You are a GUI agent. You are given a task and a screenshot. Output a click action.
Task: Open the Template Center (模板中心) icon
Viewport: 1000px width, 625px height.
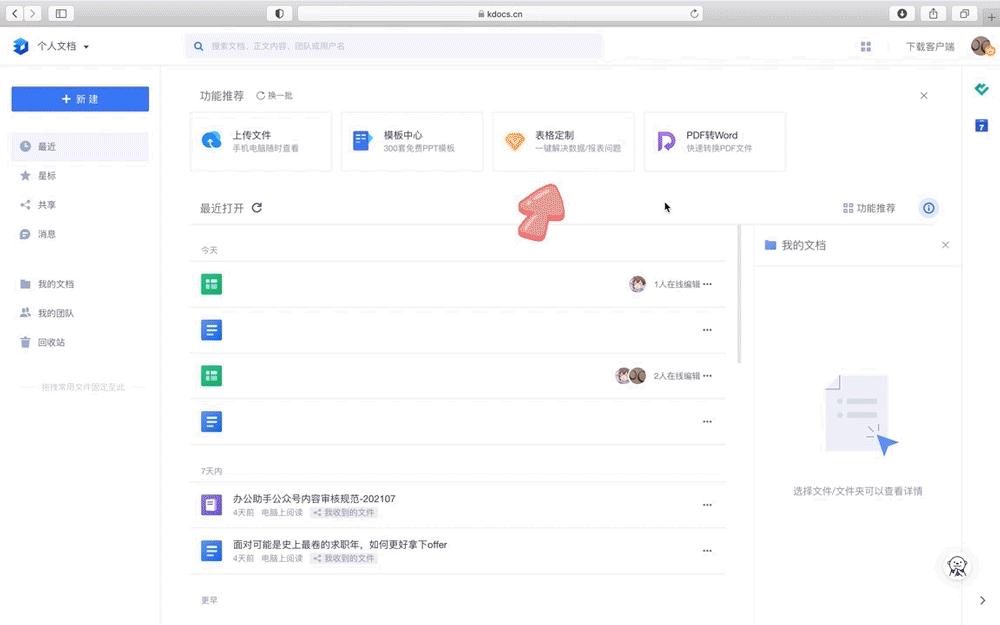[362, 141]
